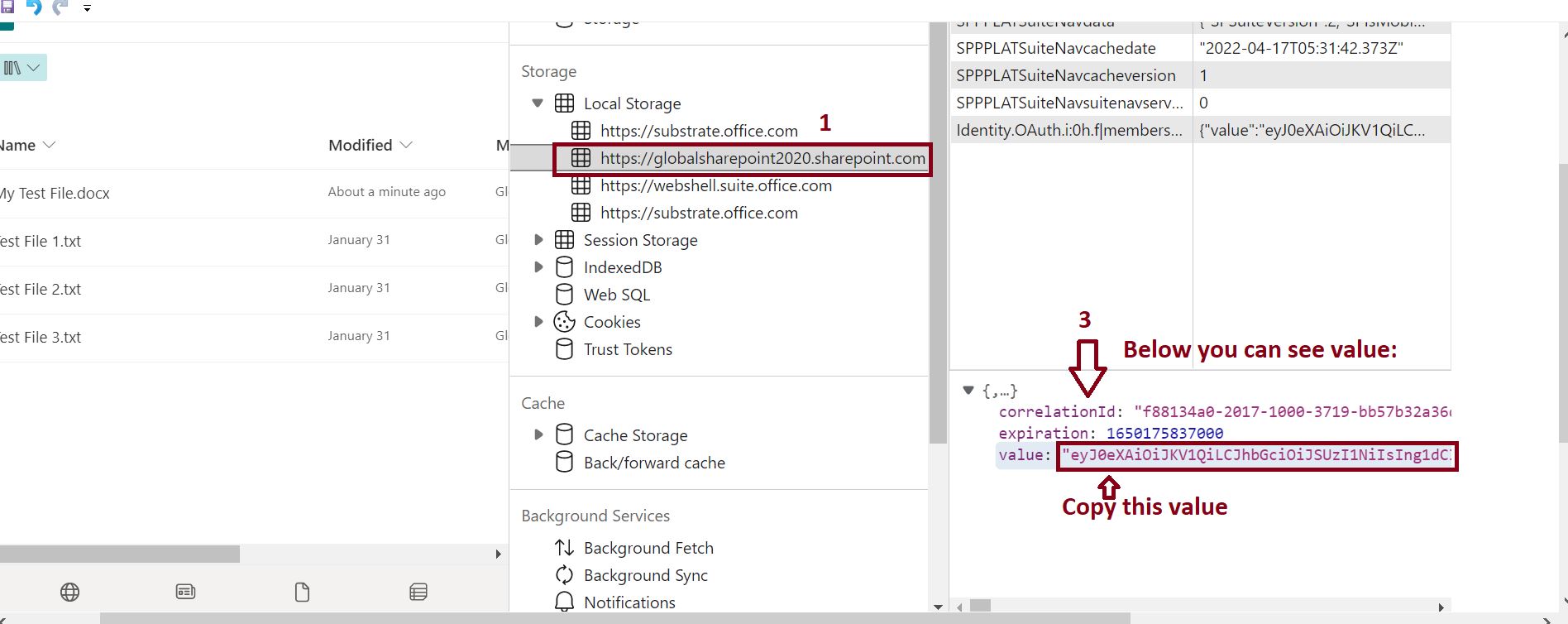Viewport: 1568px width, 624px height.
Task: Open the Name column sort chevron
Action: click(x=49, y=145)
